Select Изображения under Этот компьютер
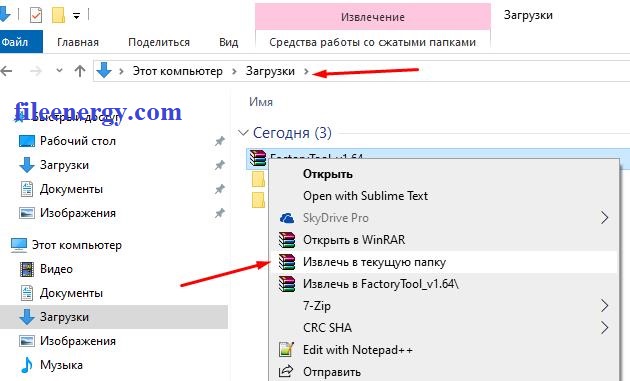Viewport: 630px width, 381px height. pos(78,341)
